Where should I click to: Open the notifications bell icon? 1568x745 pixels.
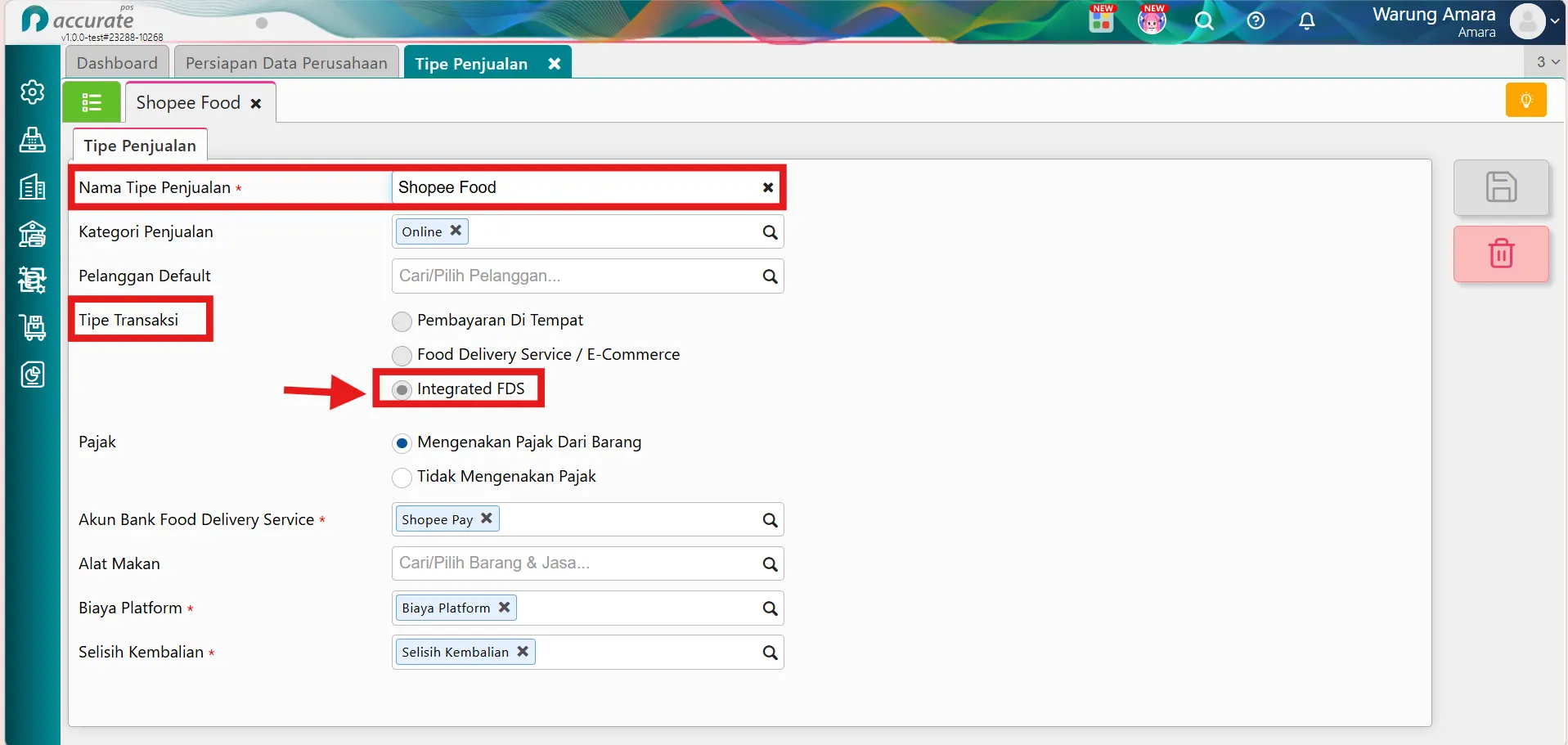coord(1306,21)
